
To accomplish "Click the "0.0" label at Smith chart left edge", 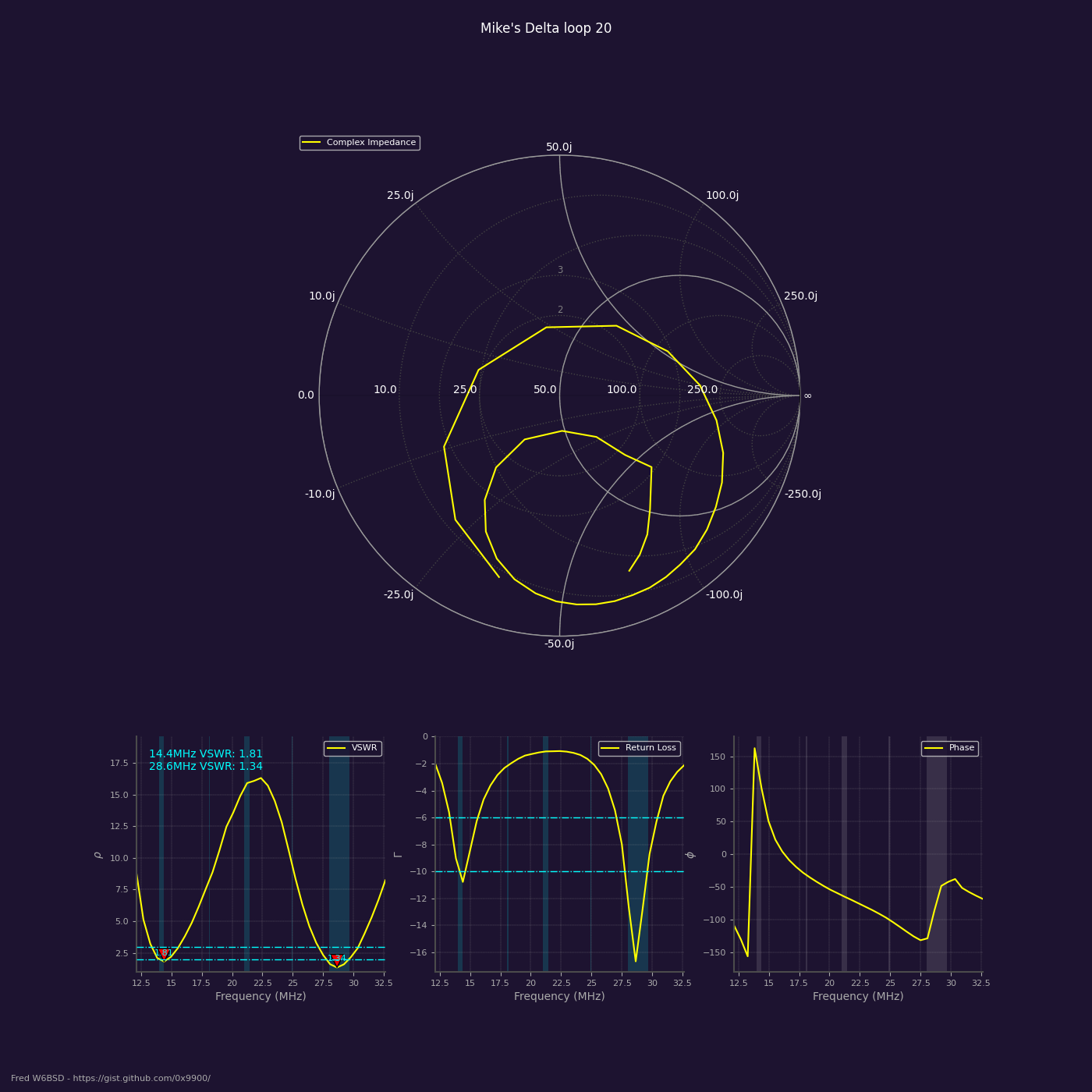I will pyautogui.click(x=306, y=395).
